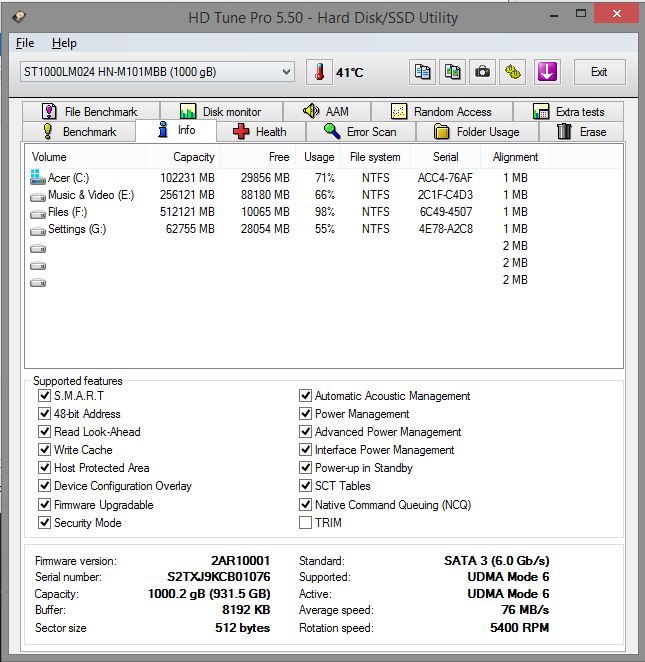Click the Serial column header

pyautogui.click(x=445, y=157)
